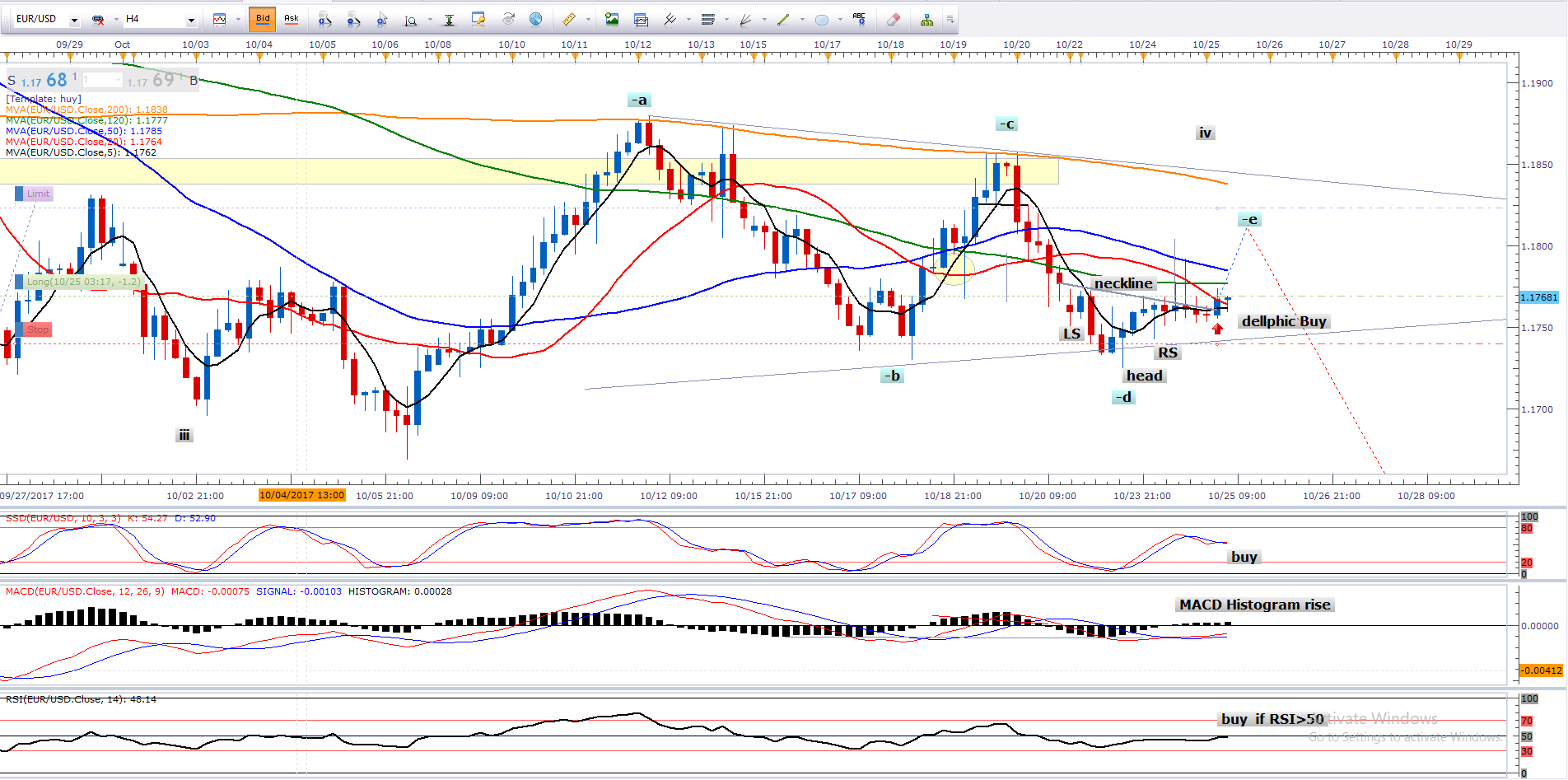Image resolution: width=1568 pixels, height=780 pixels.
Task: Open the EUR/USD symbol dropdown
Action: coord(74,20)
